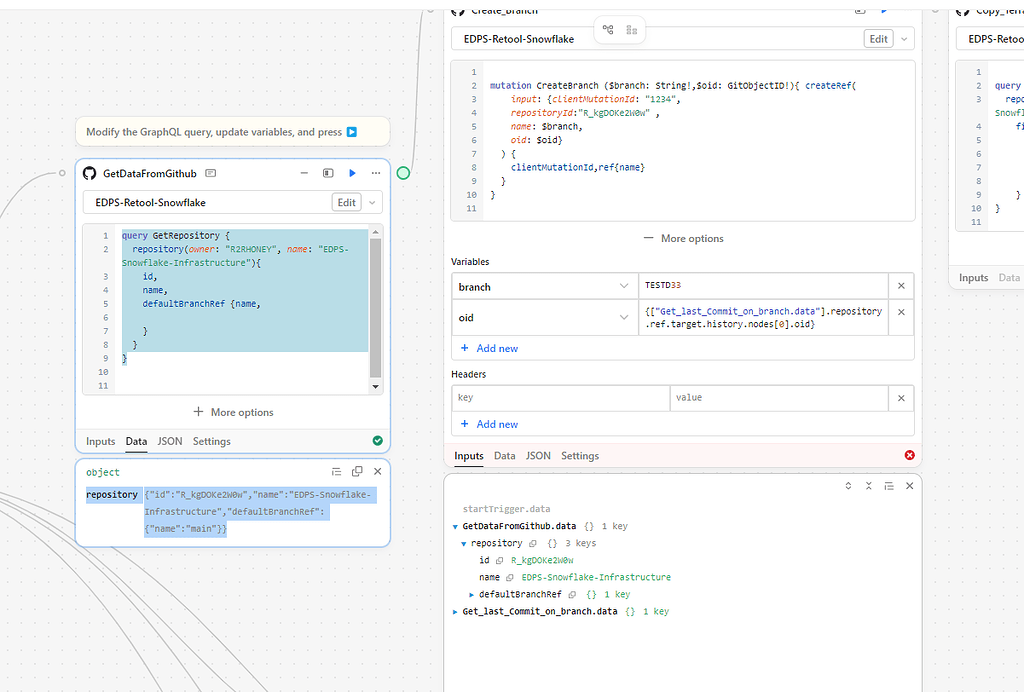This screenshot has height=692, width=1024.
Task: Click the GitHub logo on GetDataFromGithub block
Action: (89, 173)
